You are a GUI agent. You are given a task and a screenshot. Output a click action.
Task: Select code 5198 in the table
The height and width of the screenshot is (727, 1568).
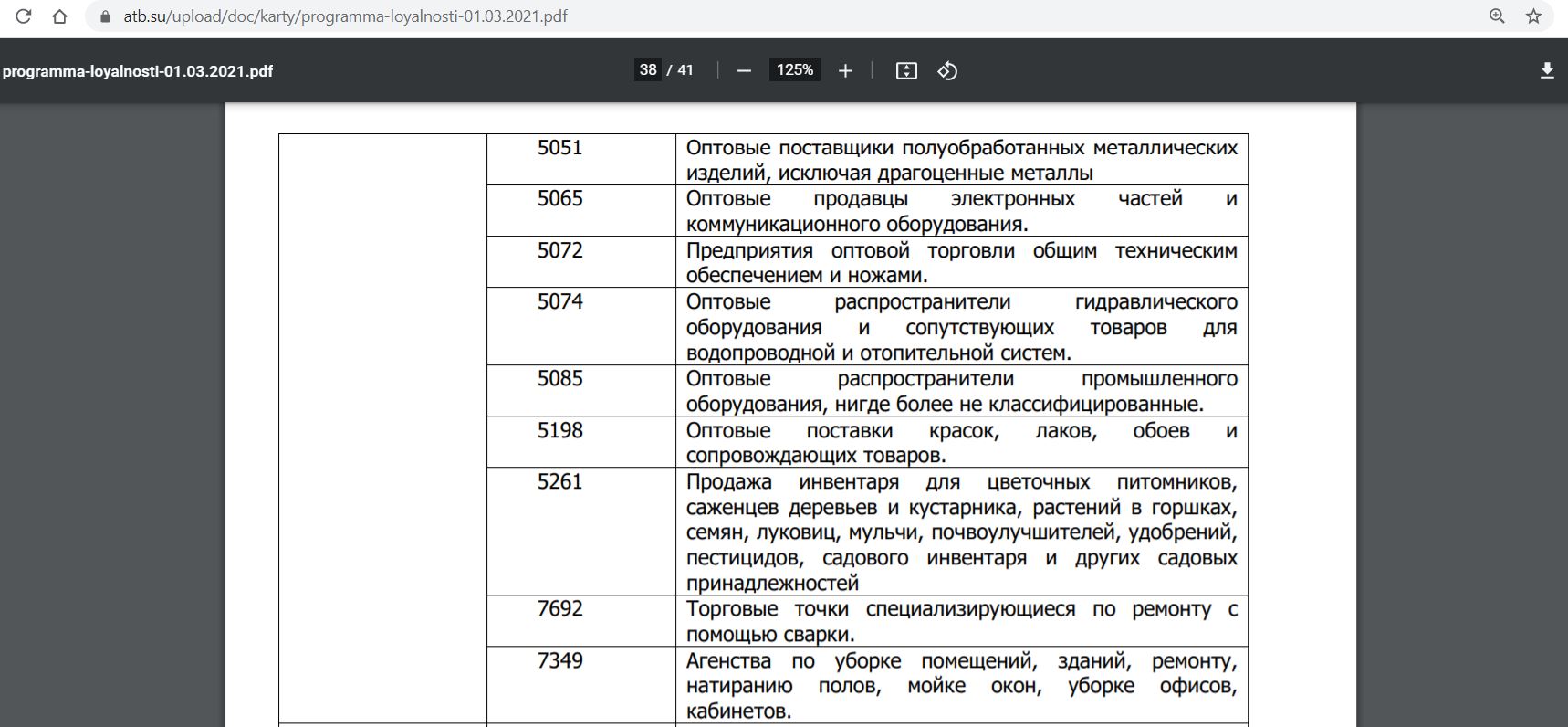tap(559, 430)
